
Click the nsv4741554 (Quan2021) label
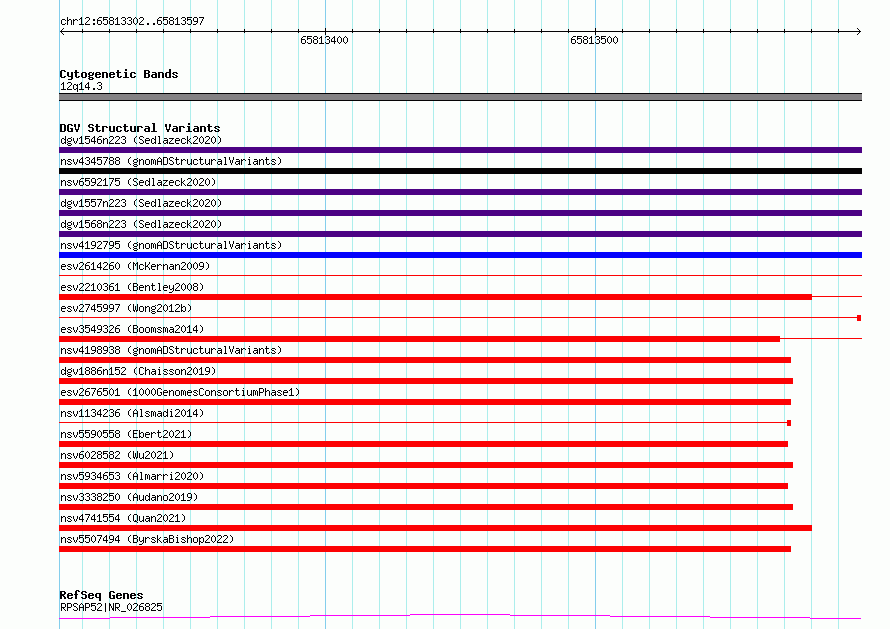[123, 518]
